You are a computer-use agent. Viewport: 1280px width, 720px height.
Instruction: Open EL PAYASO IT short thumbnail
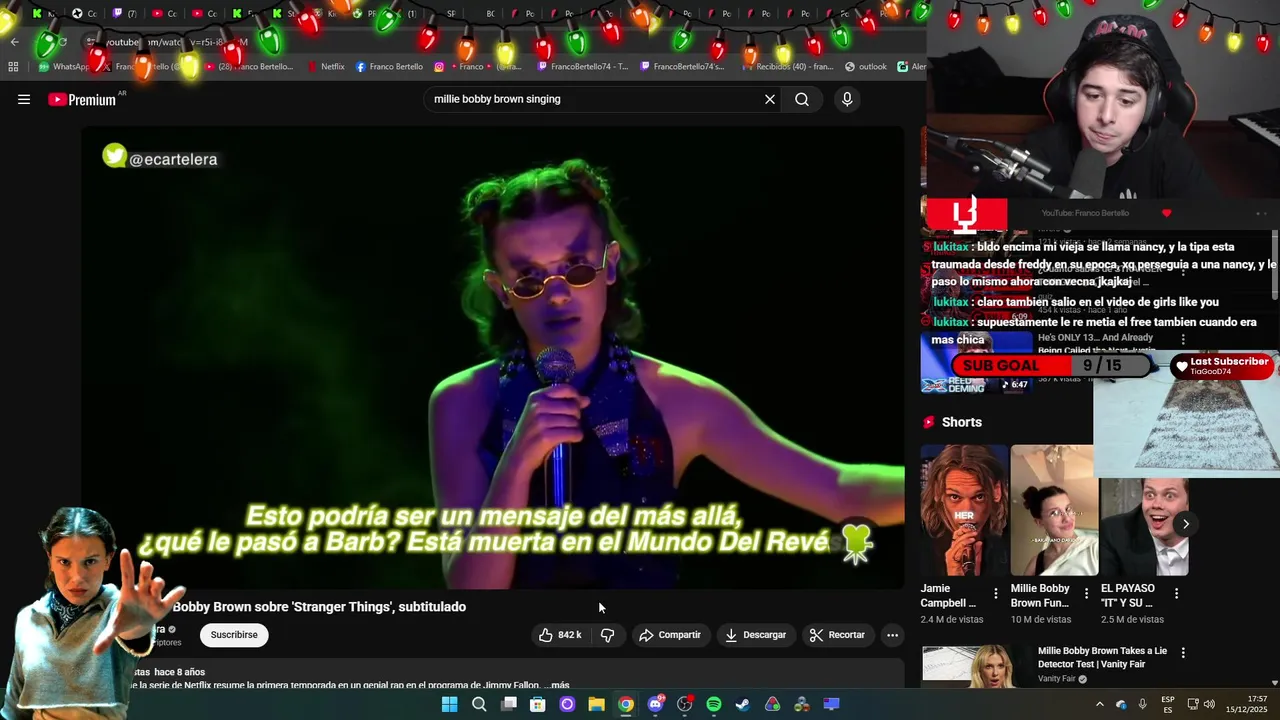(1144, 527)
